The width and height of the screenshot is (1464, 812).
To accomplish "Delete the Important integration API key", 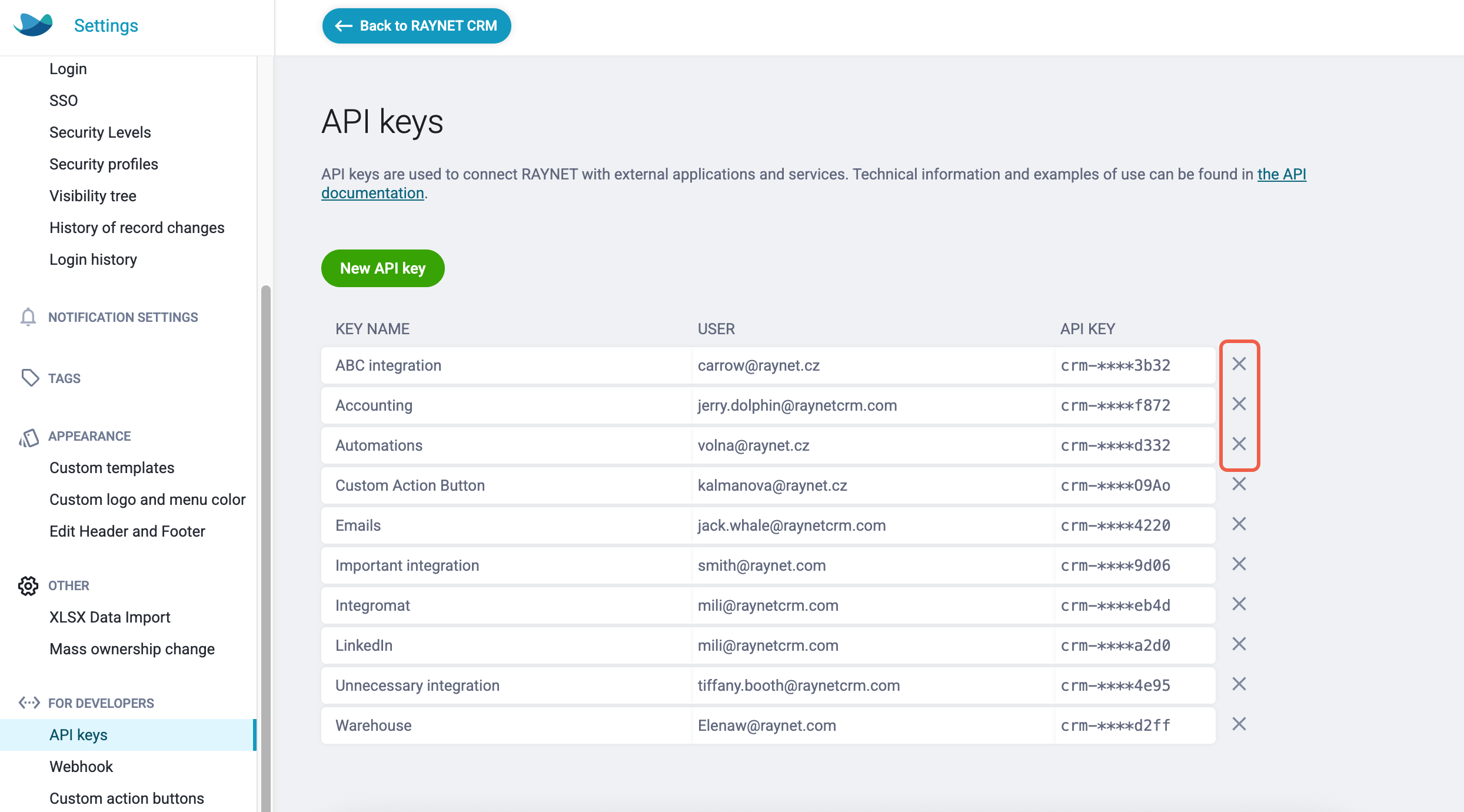I will [x=1239, y=564].
